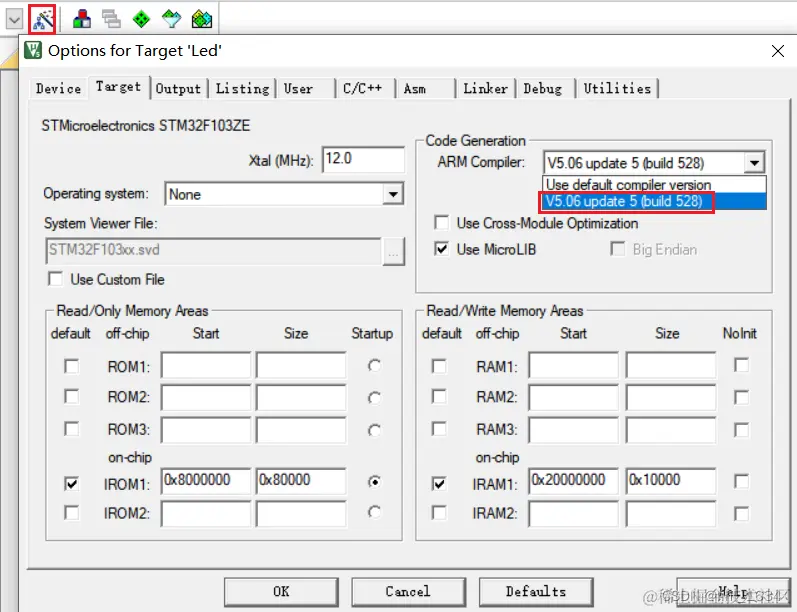Check the ROM1 default checkbox
The width and height of the screenshot is (797, 612).
tap(72, 366)
